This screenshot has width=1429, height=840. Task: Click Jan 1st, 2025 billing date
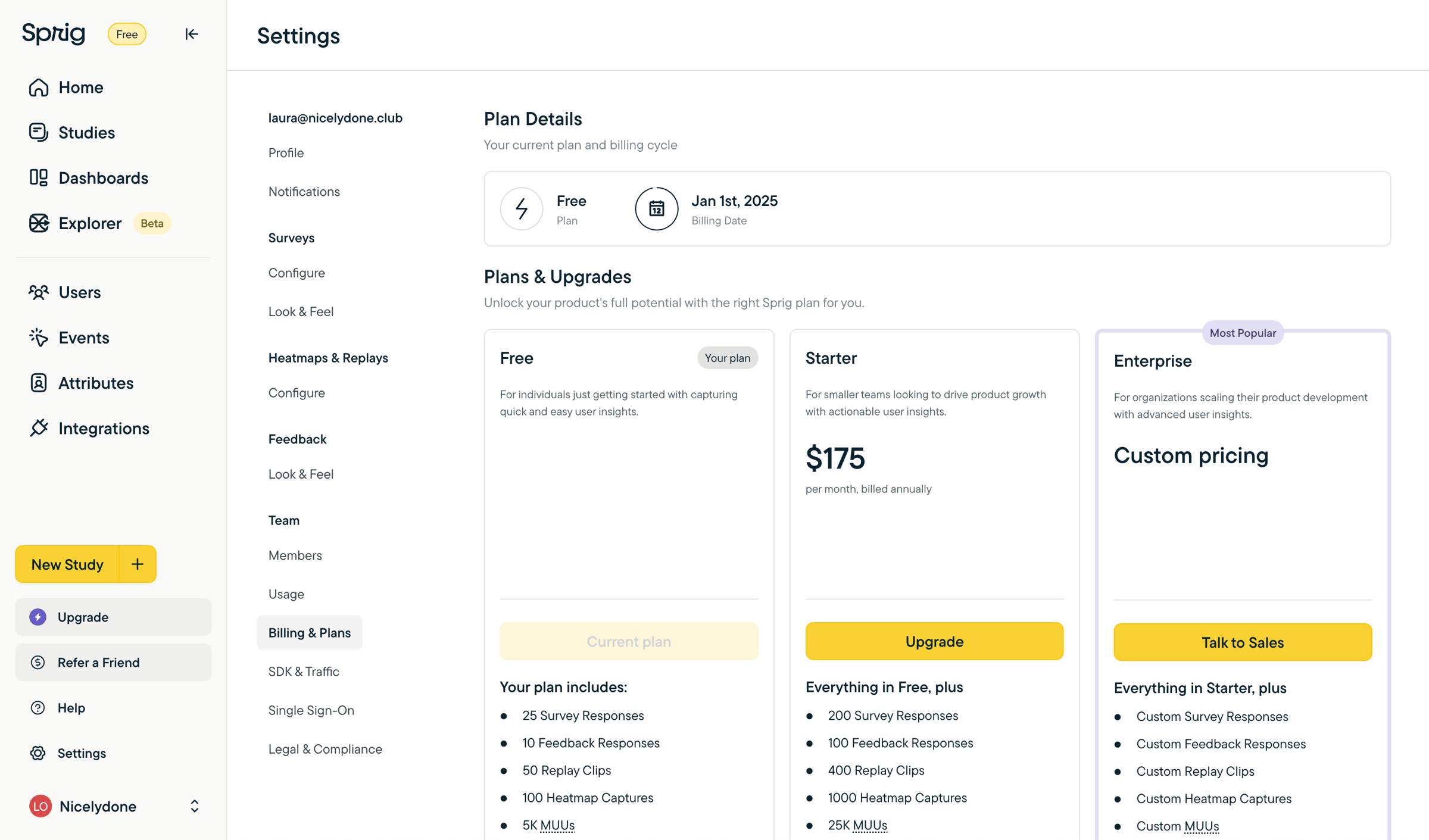point(734,201)
